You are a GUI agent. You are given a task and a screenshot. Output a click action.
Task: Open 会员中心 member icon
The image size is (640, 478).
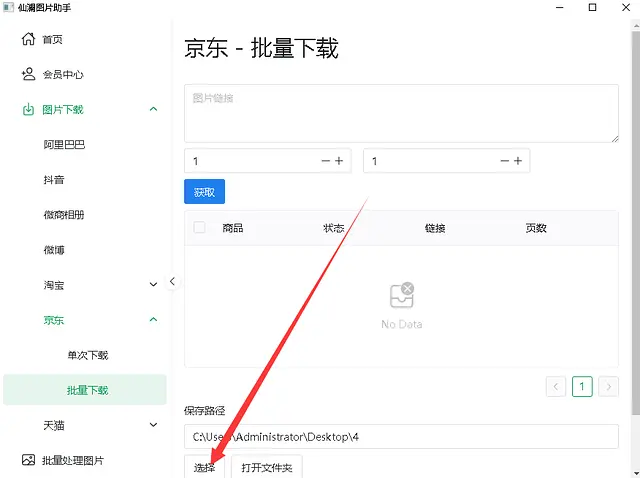(28, 74)
